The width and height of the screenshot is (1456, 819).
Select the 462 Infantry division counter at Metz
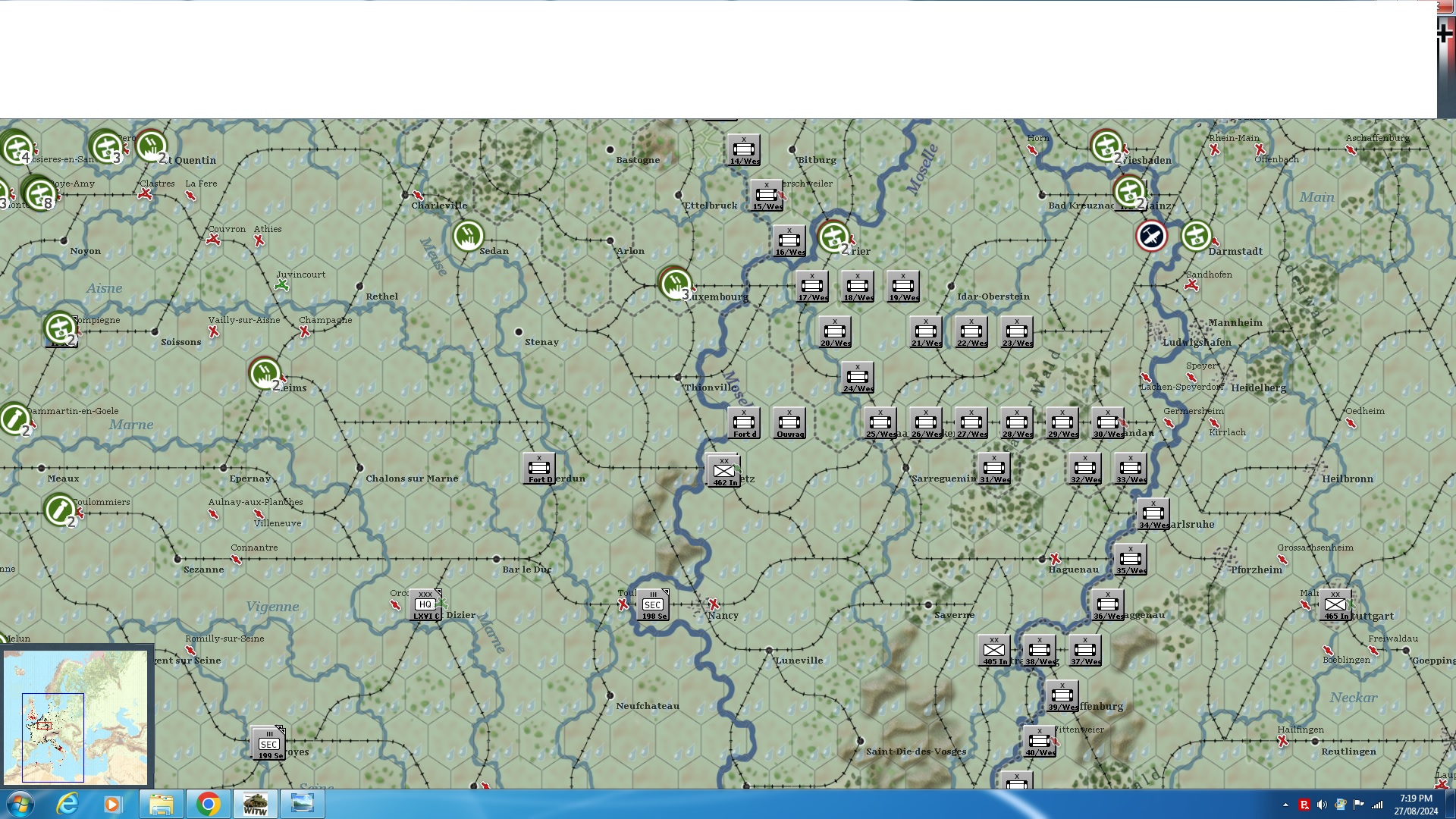coord(723,471)
